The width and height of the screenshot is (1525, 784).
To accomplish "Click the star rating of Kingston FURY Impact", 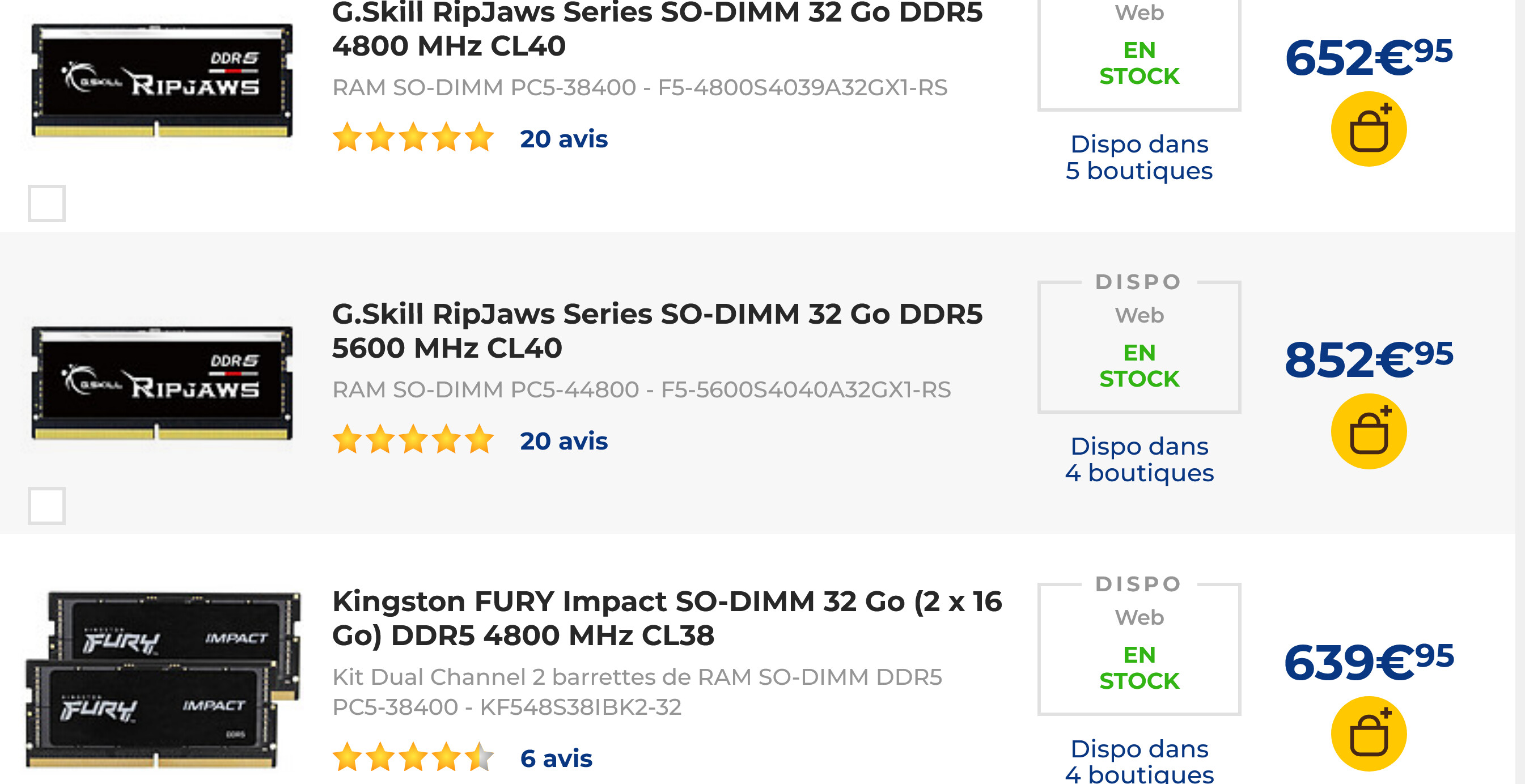I will (x=413, y=758).
